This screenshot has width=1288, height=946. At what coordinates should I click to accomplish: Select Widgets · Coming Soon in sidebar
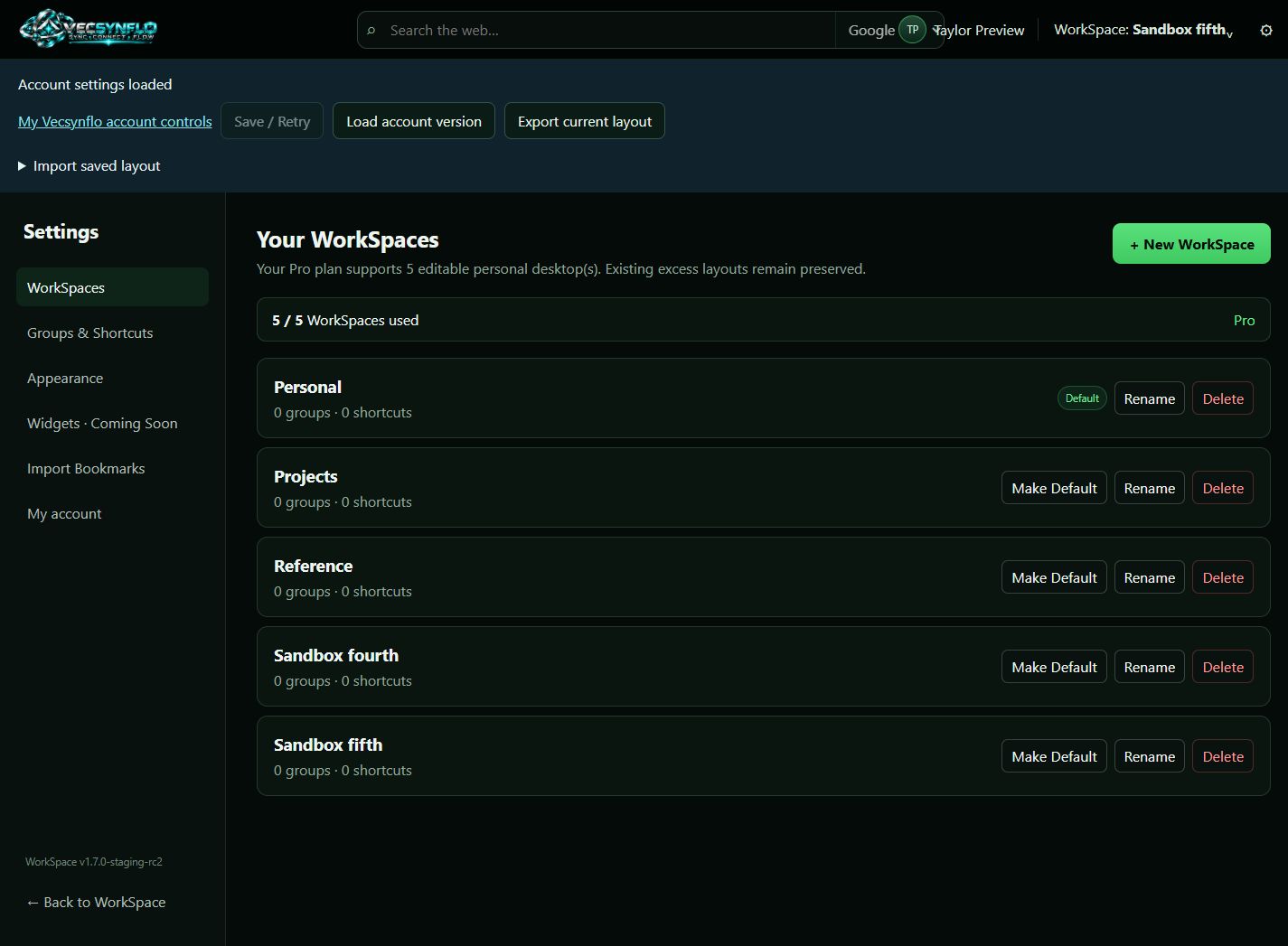coord(112,423)
